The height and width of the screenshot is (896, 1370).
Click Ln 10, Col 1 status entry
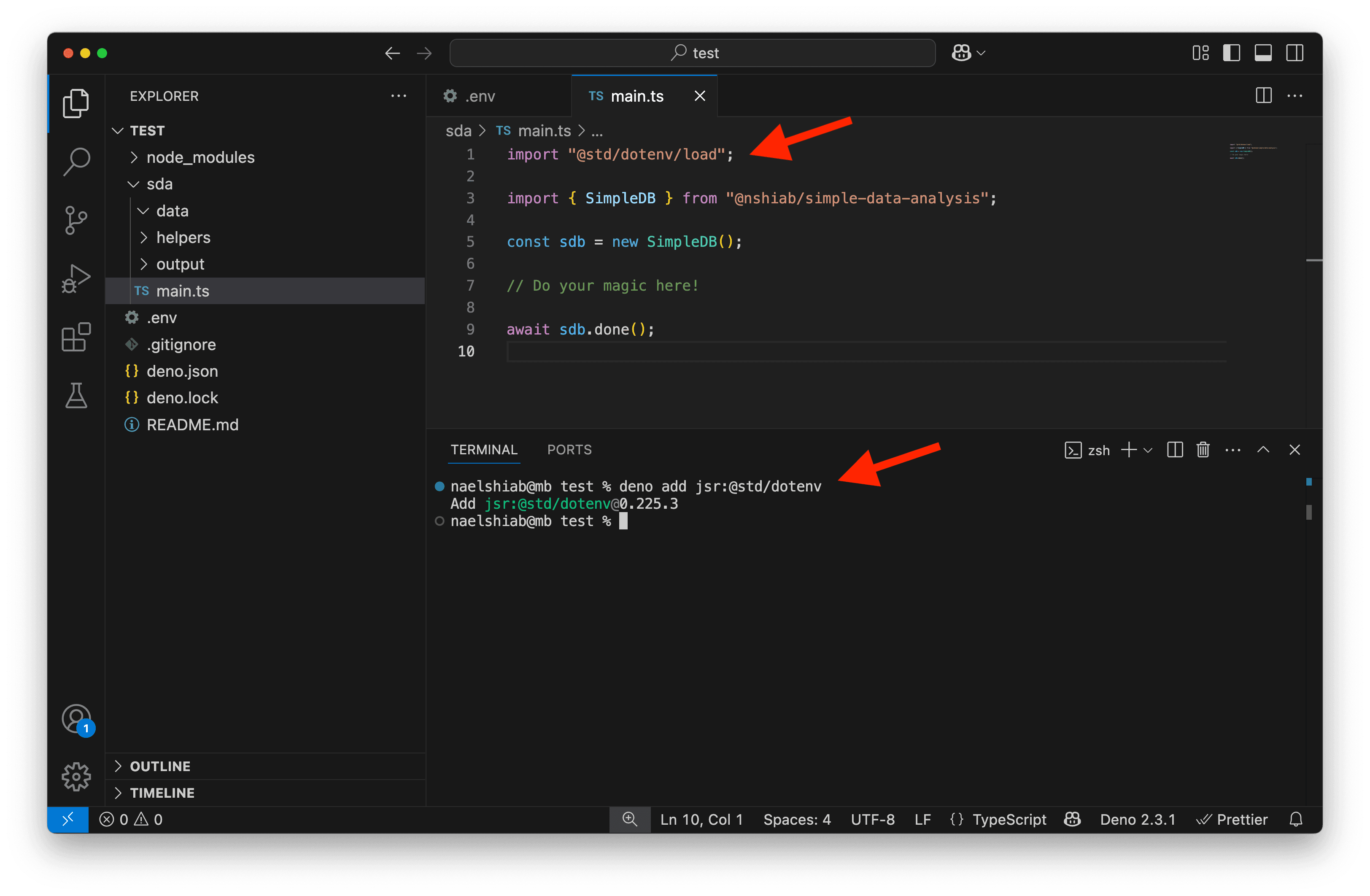click(x=701, y=819)
